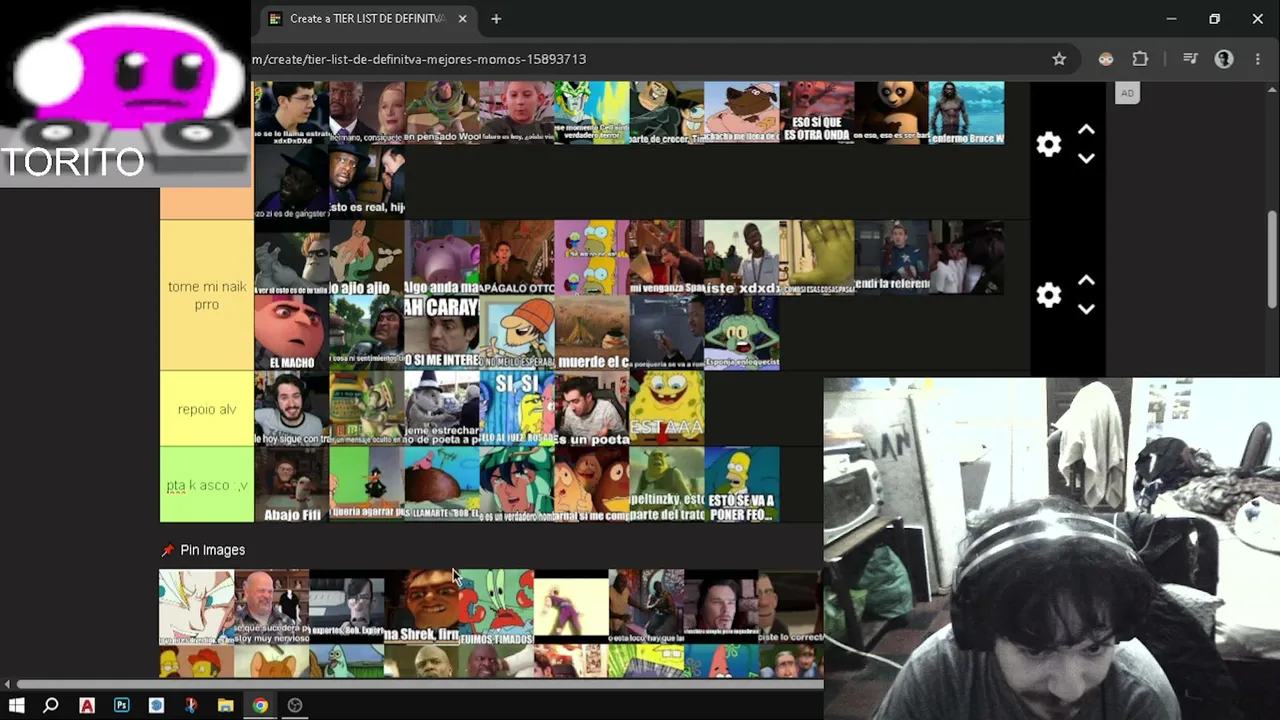Open the blue 3D app taskbar icon

click(x=156, y=705)
